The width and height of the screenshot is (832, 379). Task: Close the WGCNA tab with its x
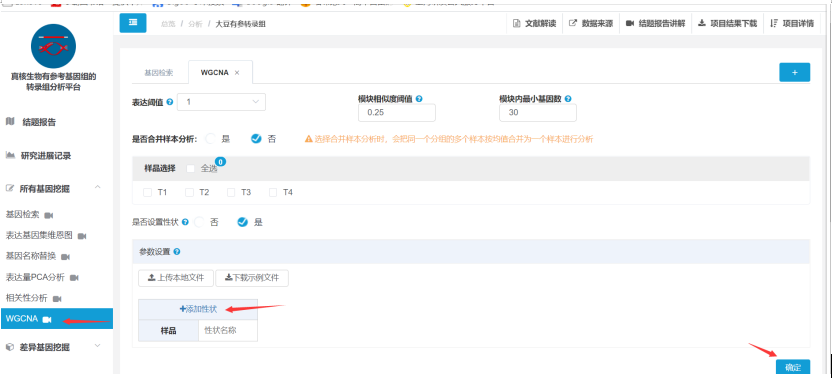pos(237,73)
